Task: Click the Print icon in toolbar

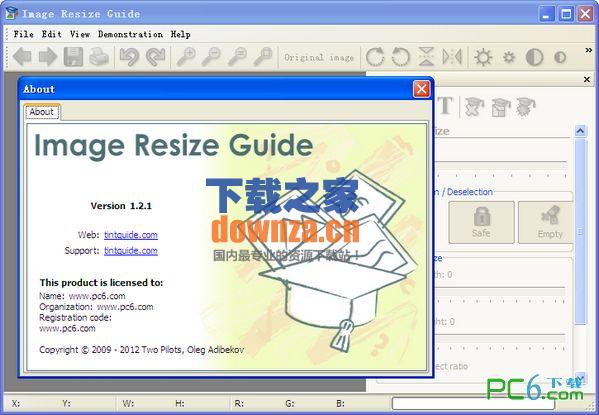Action: tap(99, 57)
